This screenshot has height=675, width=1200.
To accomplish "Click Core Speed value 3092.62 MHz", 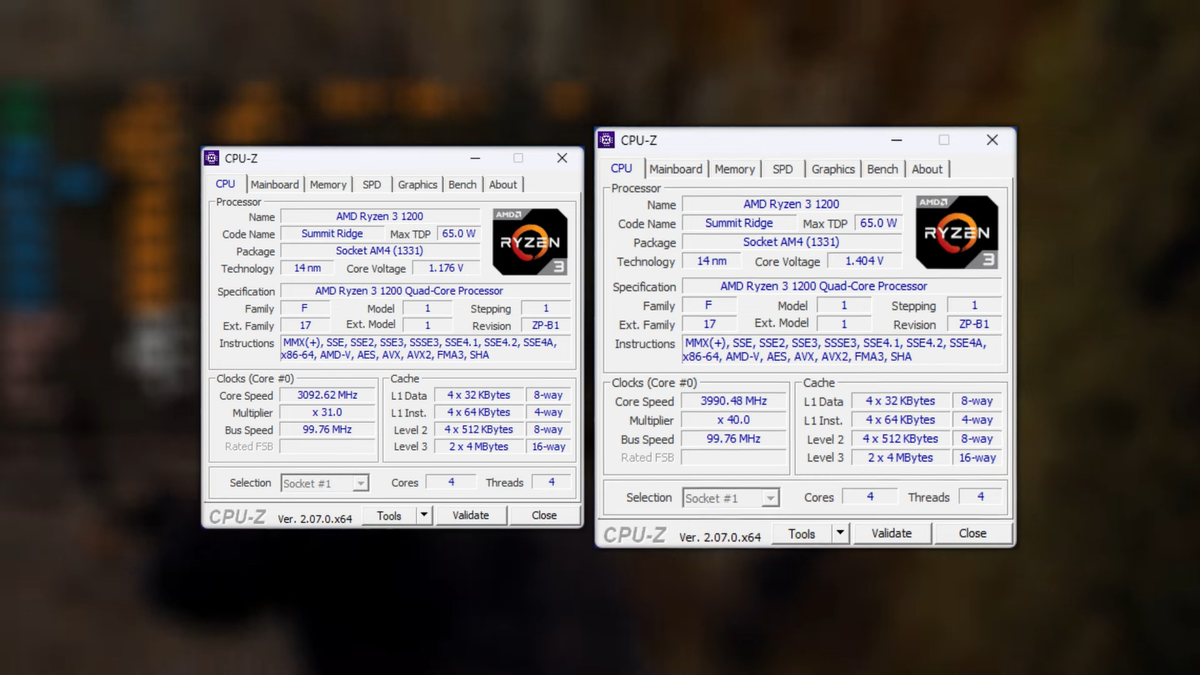I will pos(327,396).
